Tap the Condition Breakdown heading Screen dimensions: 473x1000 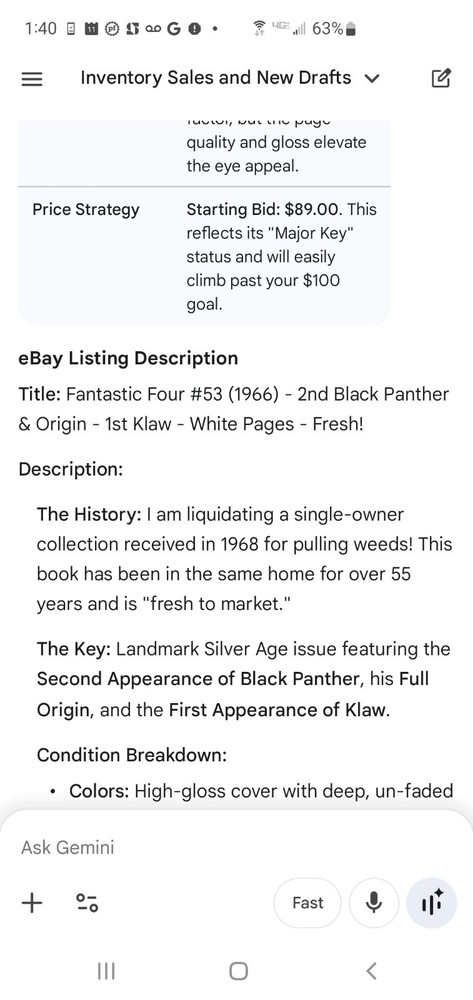point(132,755)
